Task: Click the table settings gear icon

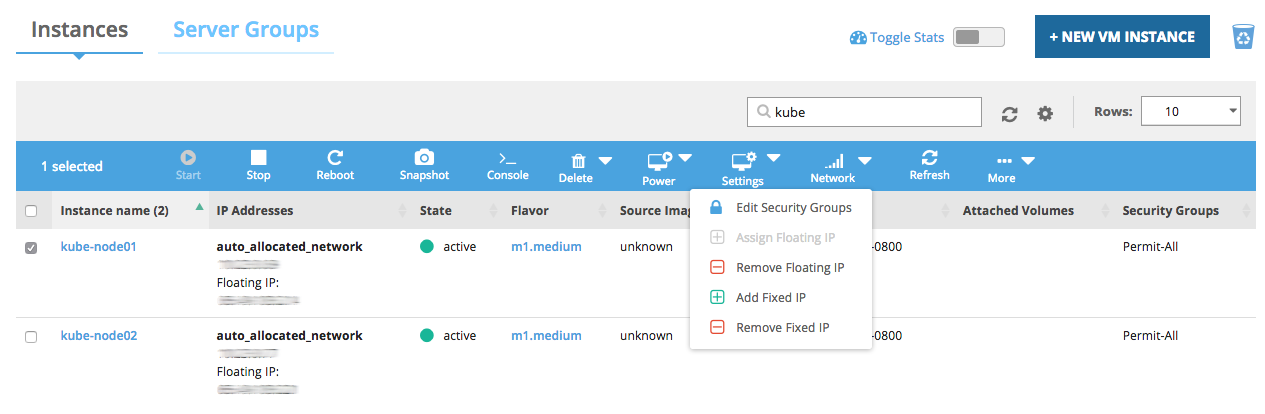Action: 1045,113
